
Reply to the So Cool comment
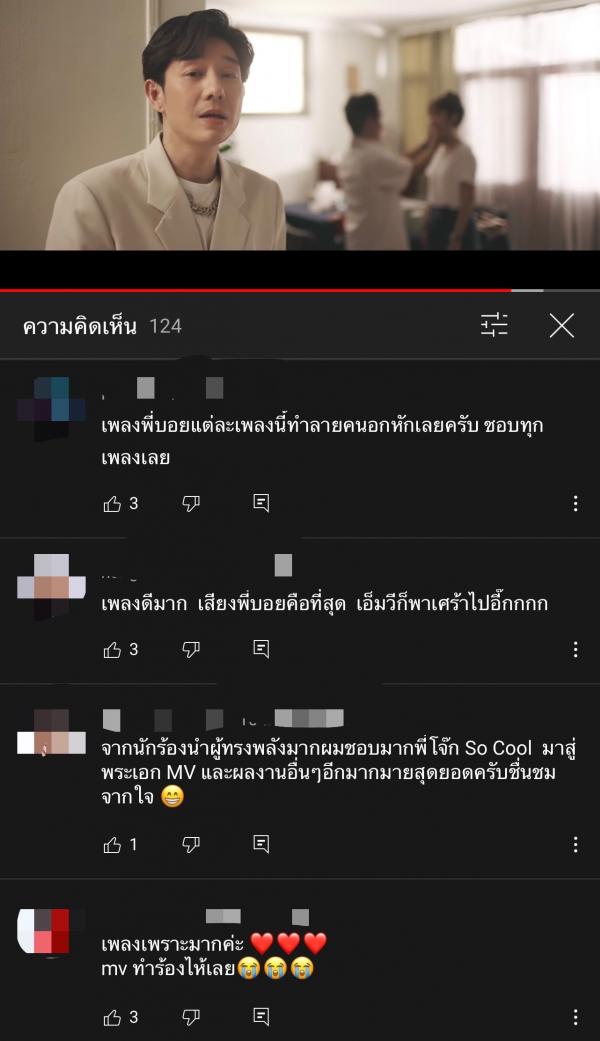coord(262,844)
